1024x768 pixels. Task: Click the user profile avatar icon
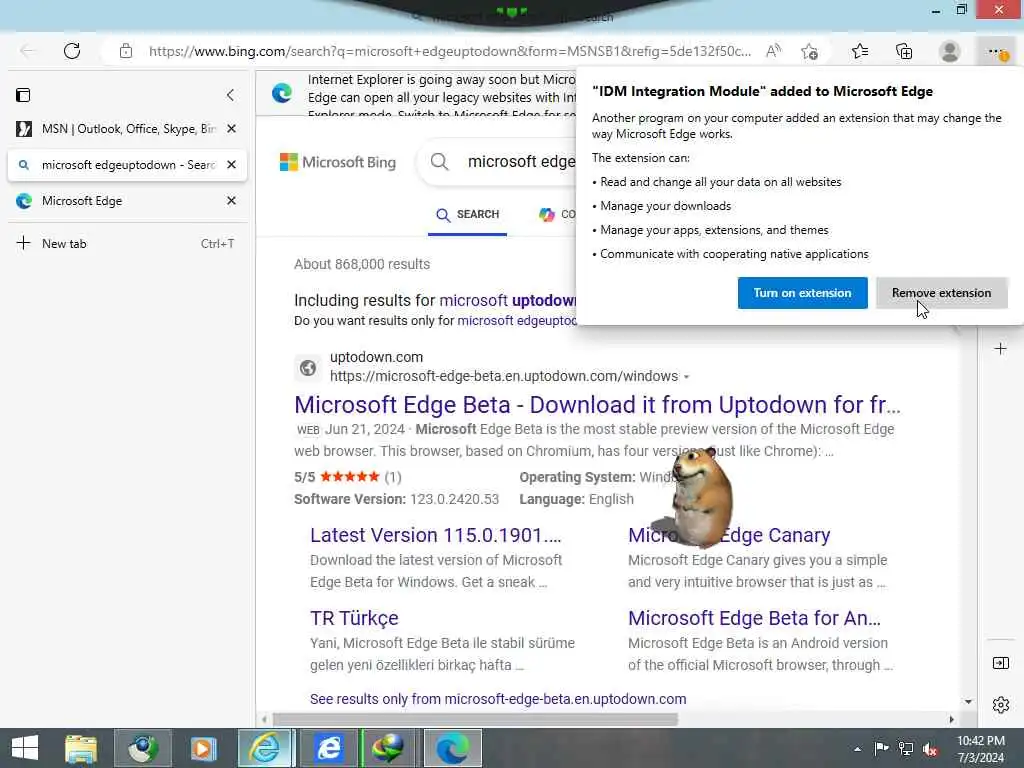[950, 51]
